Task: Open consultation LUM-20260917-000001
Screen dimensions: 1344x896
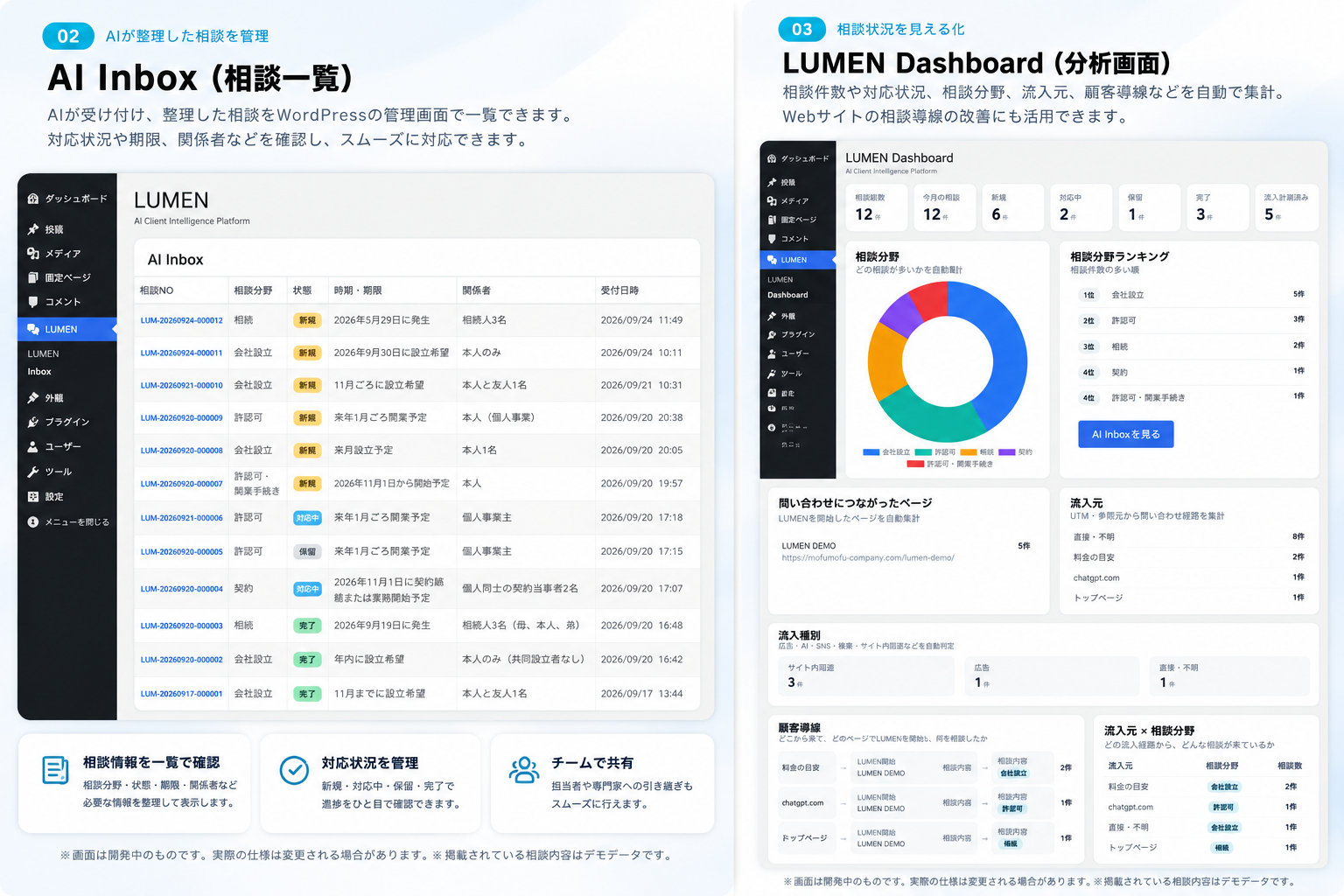Action: point(182,694)
